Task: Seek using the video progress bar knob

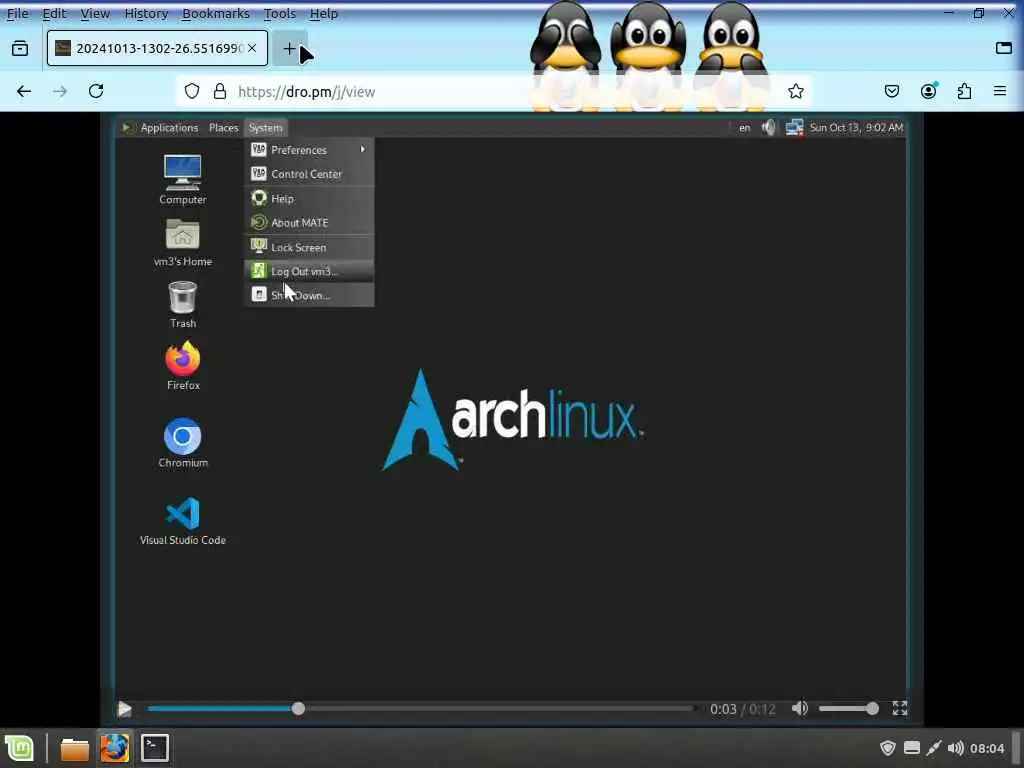Action: coord(298,709)
